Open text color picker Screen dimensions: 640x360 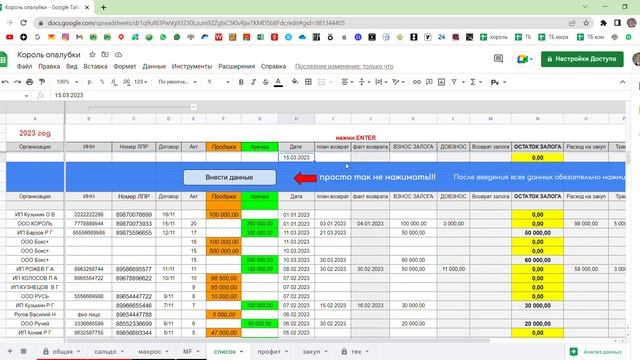pos(278,82)
